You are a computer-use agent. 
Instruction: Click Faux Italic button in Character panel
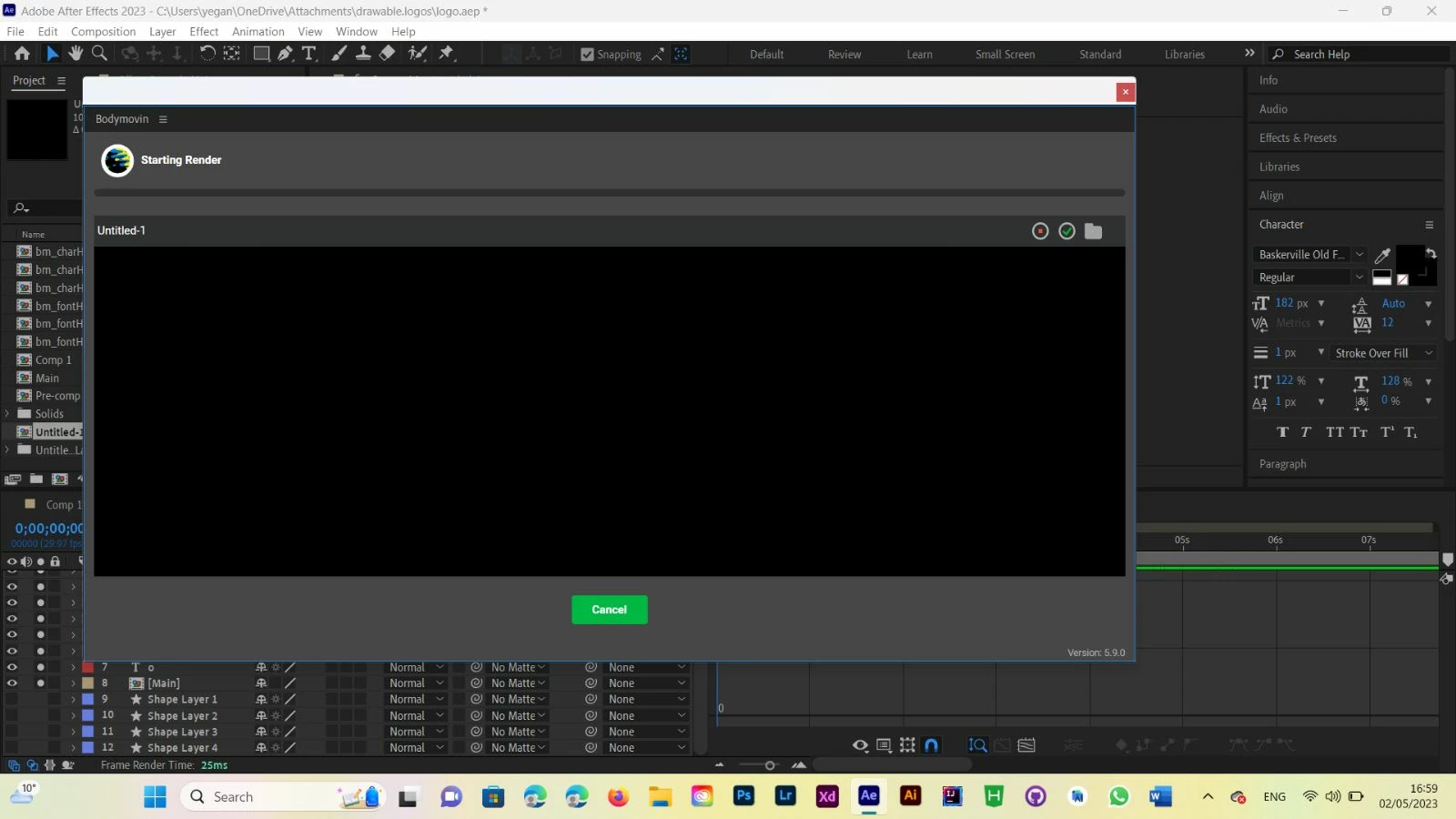(x=1306, y=432)
